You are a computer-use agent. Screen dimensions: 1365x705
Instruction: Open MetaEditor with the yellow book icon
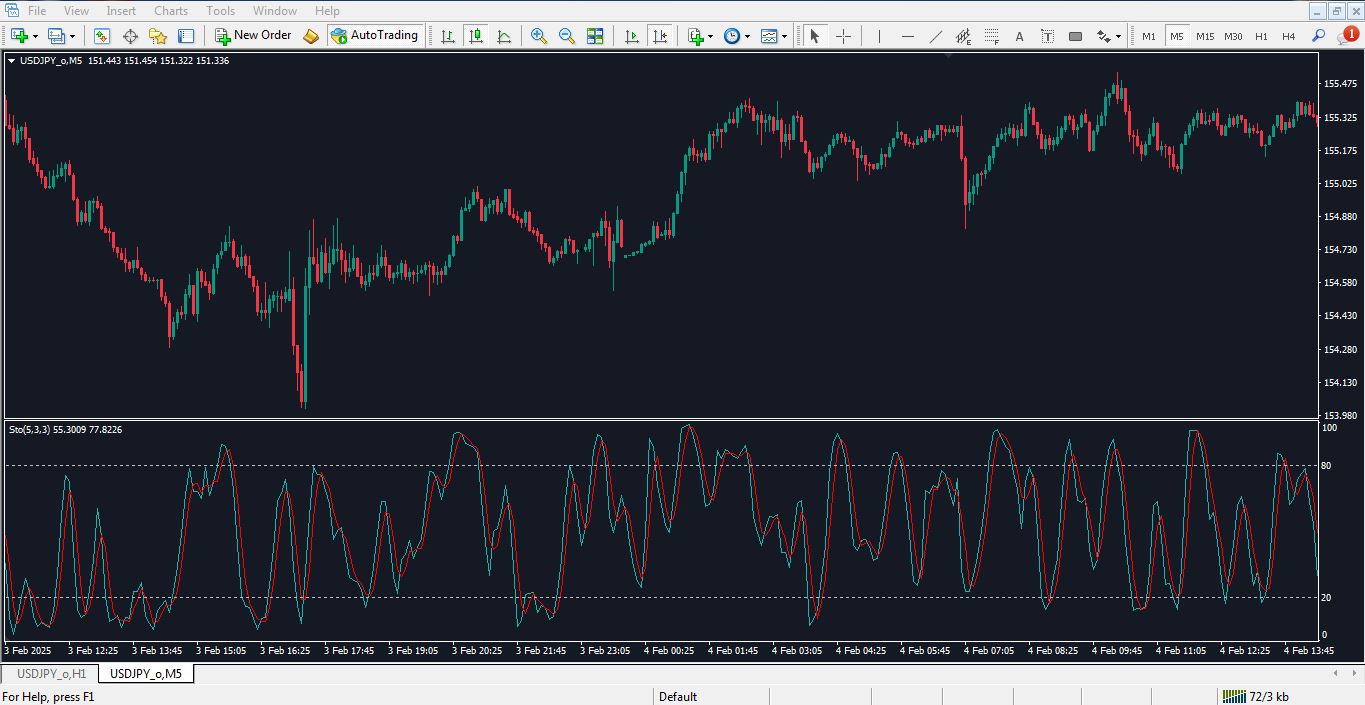[311, 36]
